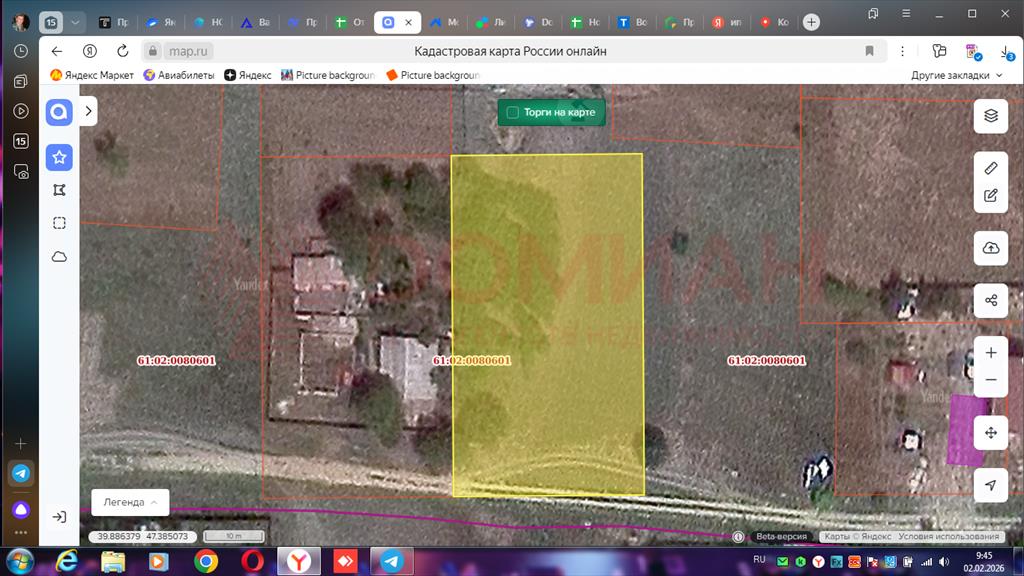Viewport: 1024px width, 576px height.
Task: Open the share map button
Action: coord(990,300)
